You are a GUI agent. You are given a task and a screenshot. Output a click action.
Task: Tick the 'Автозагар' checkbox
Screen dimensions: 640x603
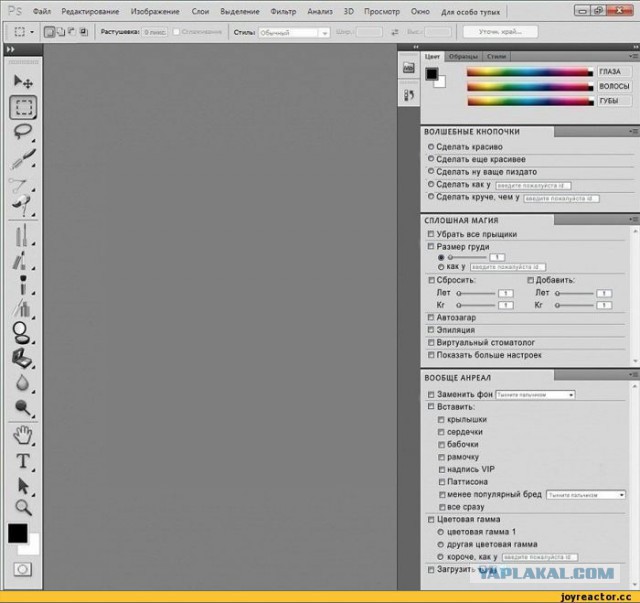431,317
